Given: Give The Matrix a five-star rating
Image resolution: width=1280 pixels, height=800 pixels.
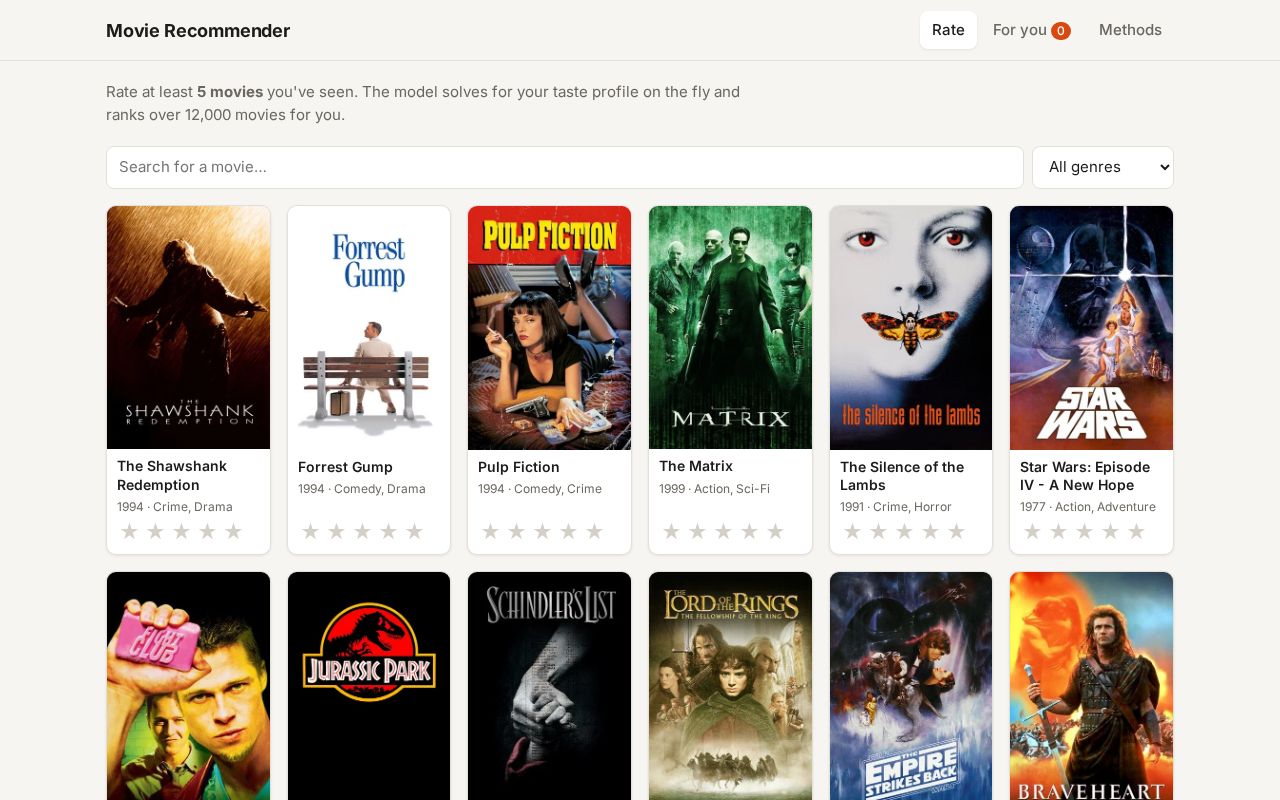Looking at the screenshot, I should 775,532.
